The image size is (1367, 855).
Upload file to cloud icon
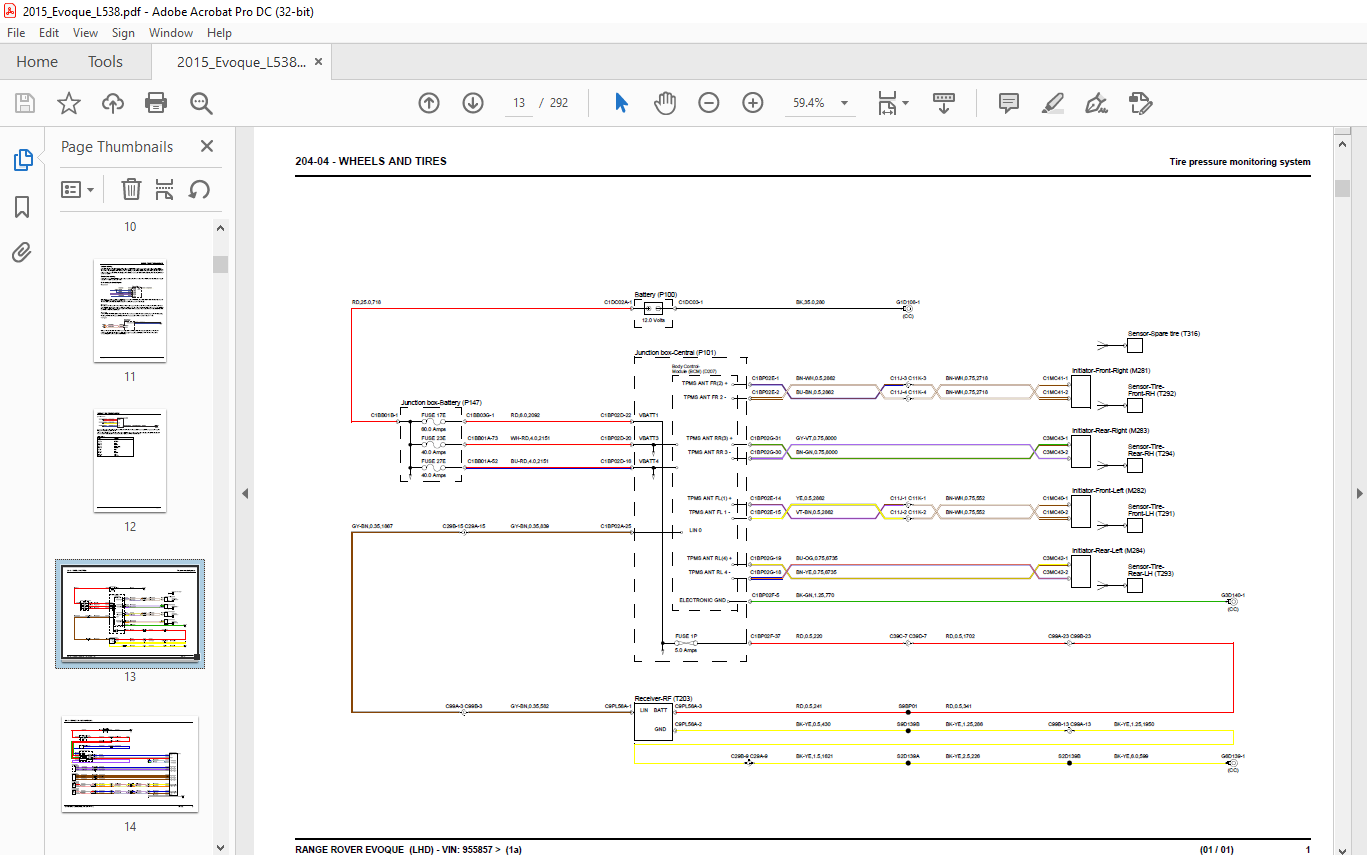113,103
